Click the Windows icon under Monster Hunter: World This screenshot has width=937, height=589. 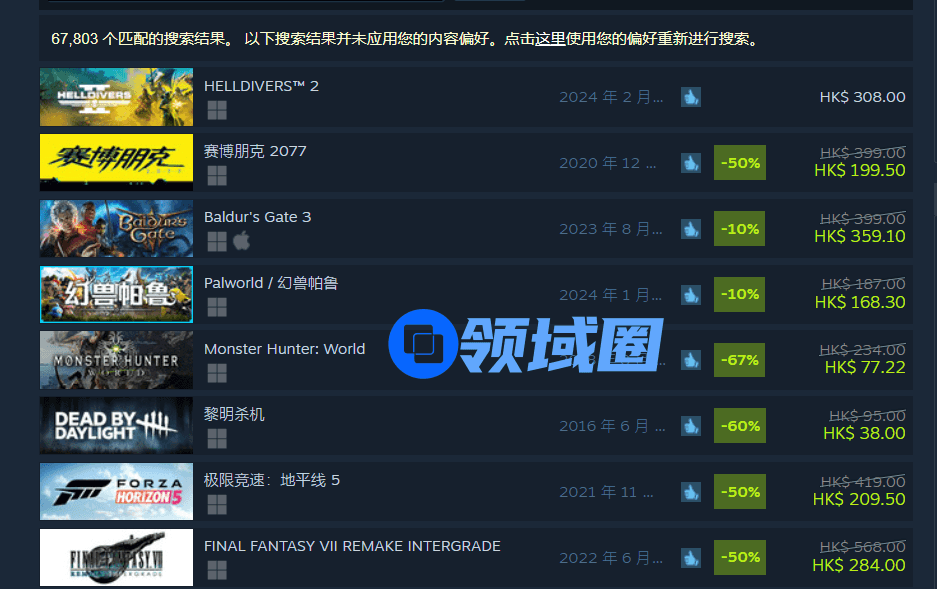tap(217, 373)
